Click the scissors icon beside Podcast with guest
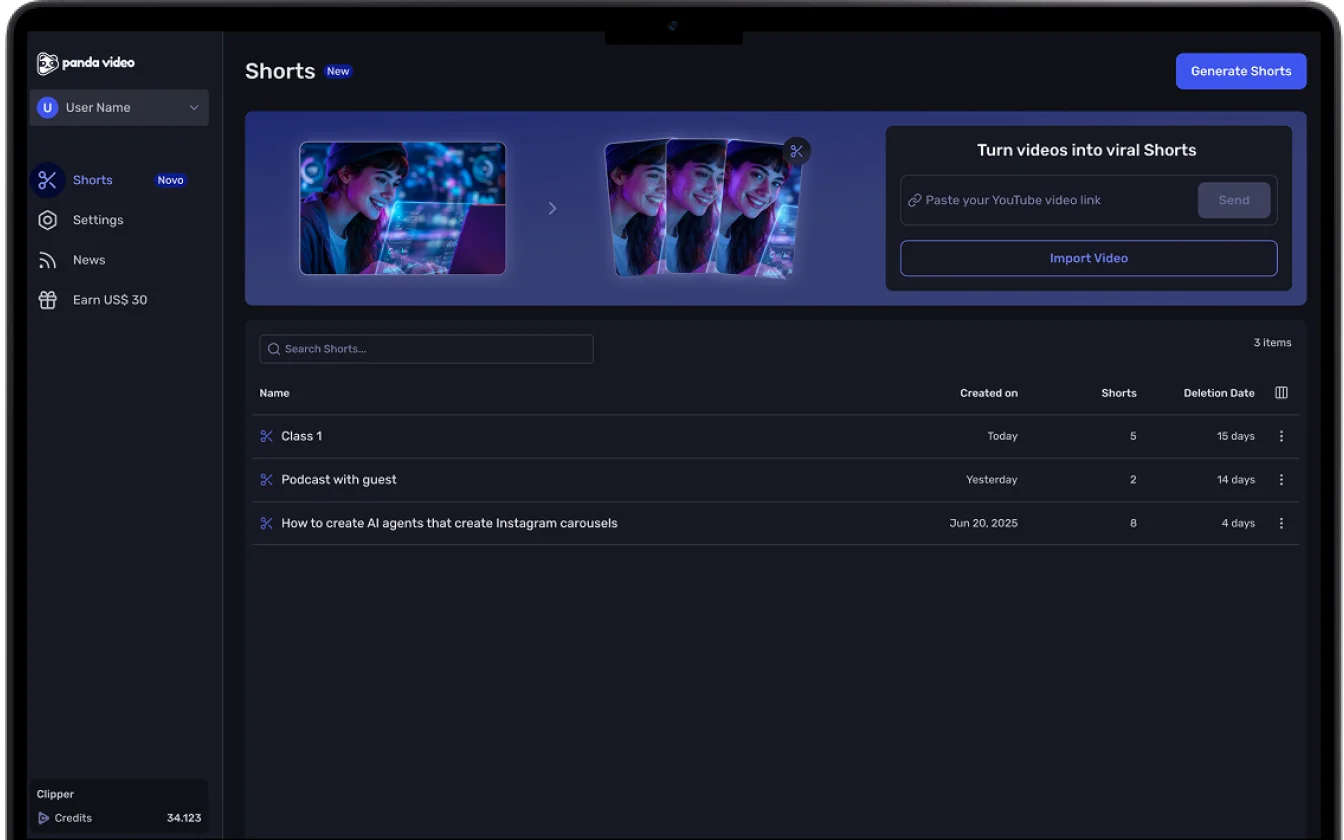 (x=265, y=479)
